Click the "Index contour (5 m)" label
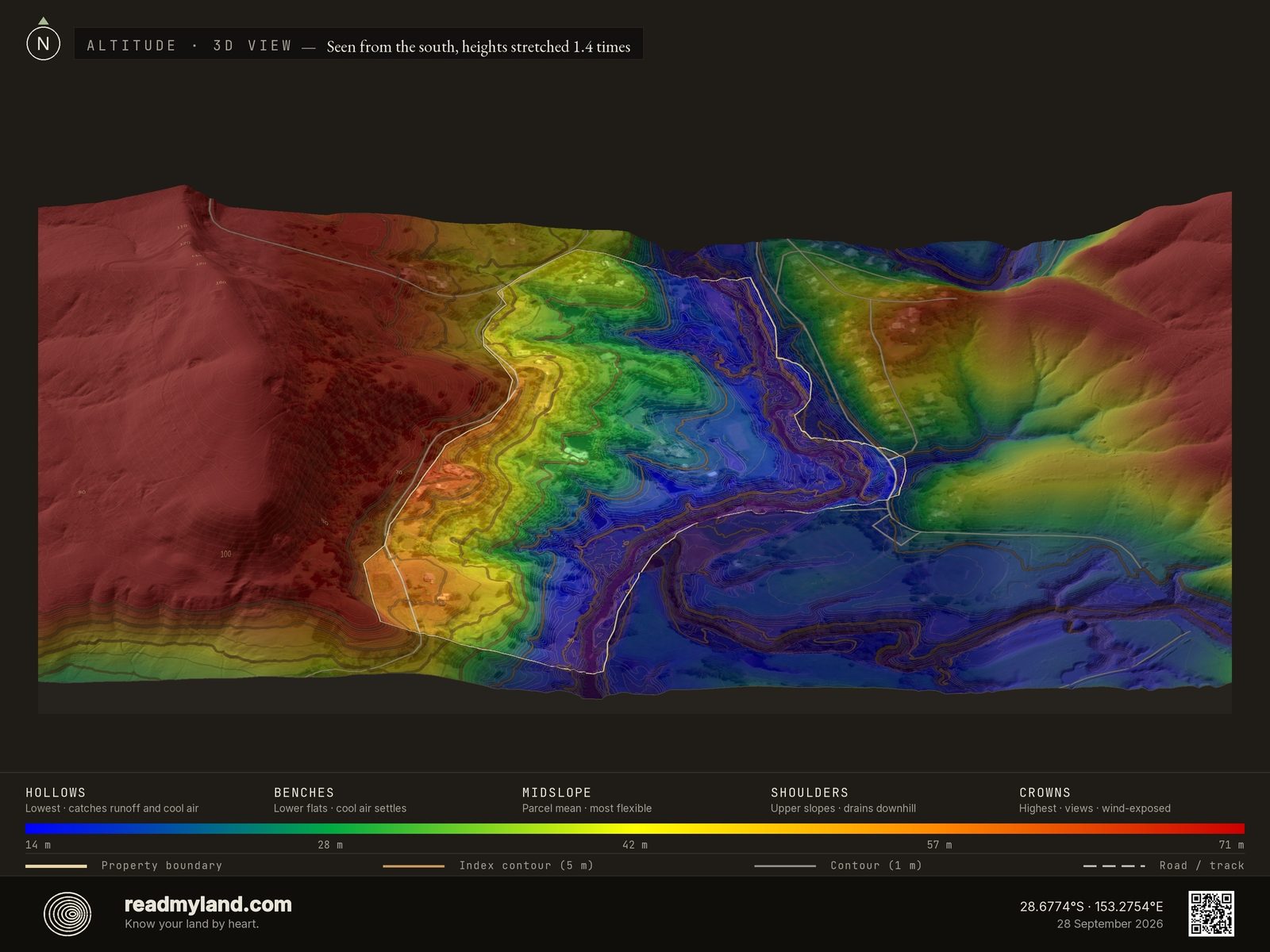The height and width of the screenshot is (952, 1270). point(526,866)
